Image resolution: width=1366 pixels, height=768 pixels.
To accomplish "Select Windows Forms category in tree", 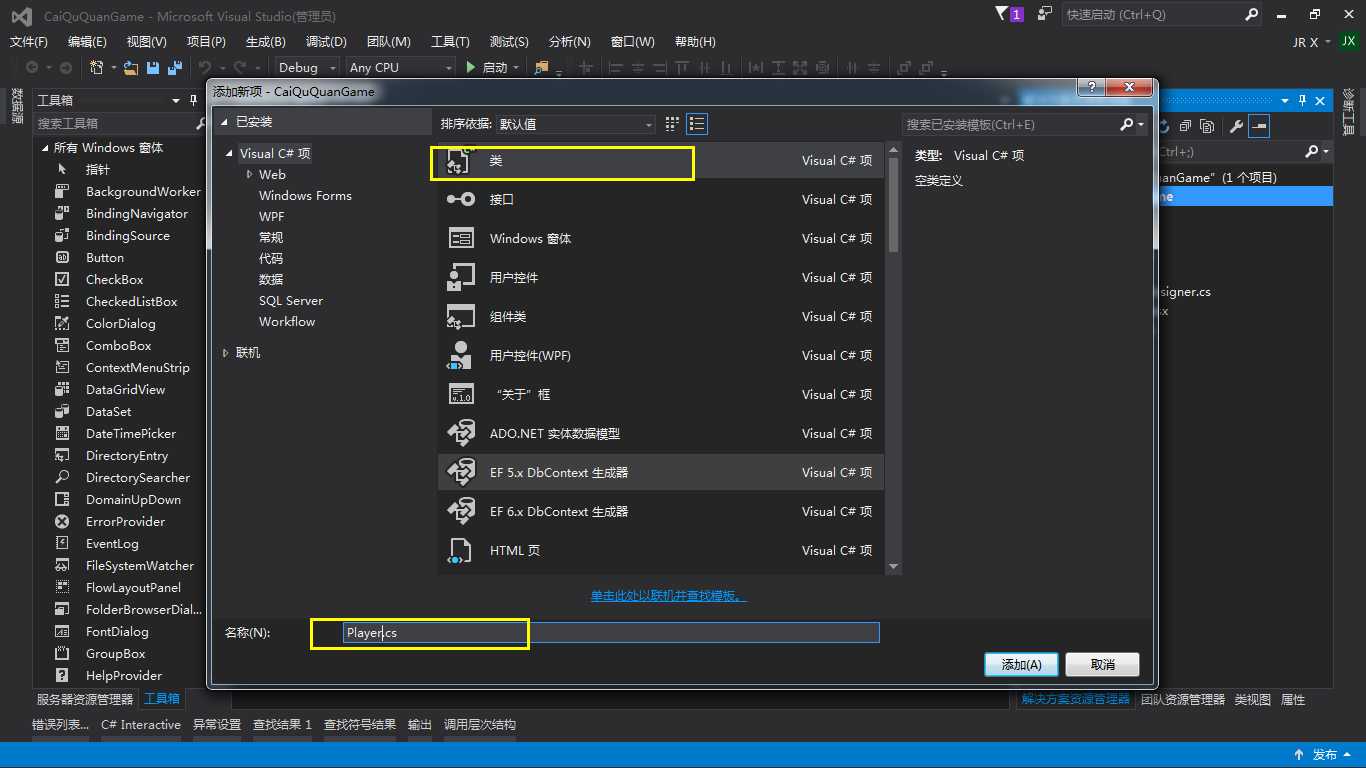I will tap(305, 195).
